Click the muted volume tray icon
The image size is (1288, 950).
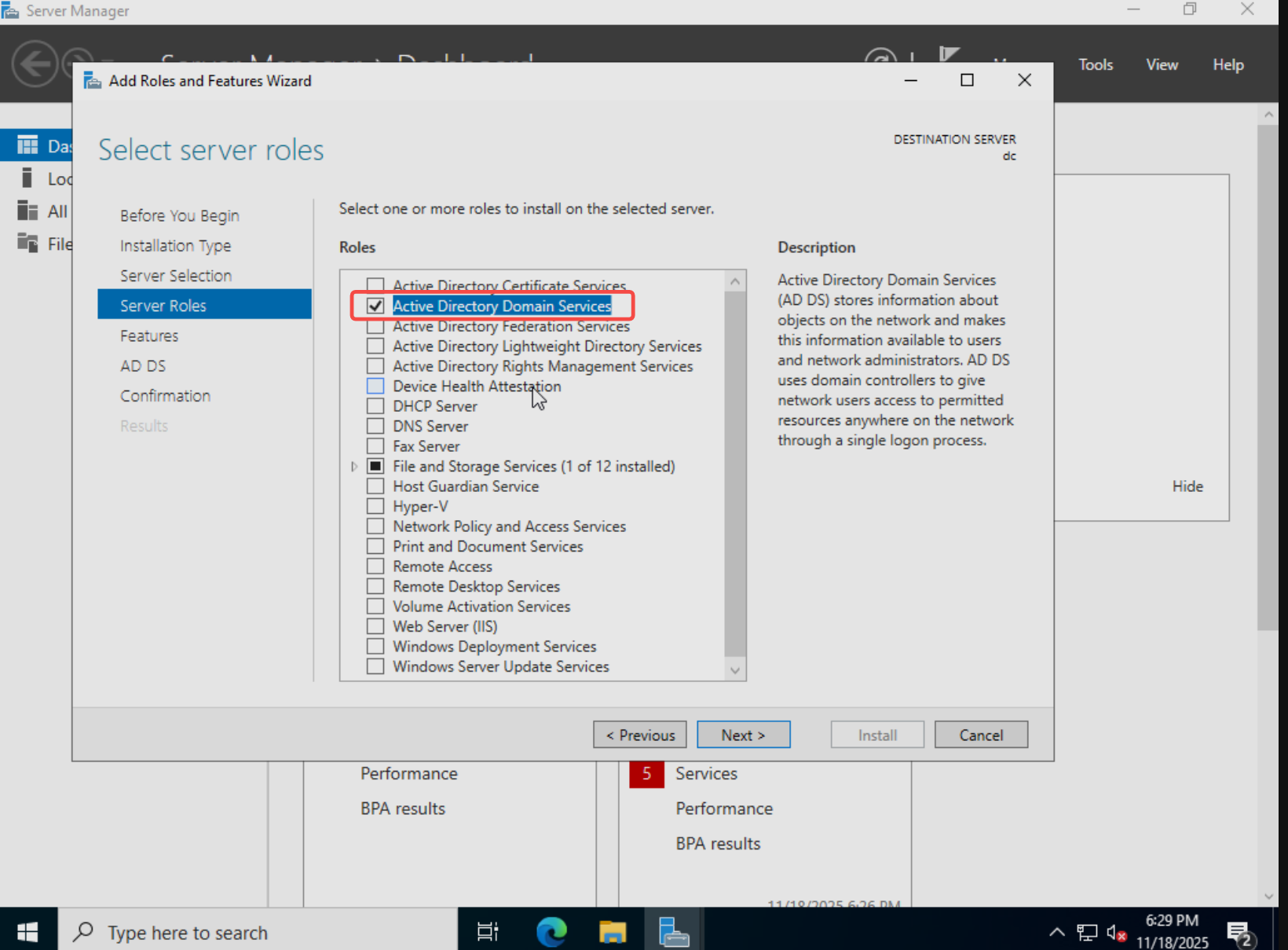tap(1116, 933)
